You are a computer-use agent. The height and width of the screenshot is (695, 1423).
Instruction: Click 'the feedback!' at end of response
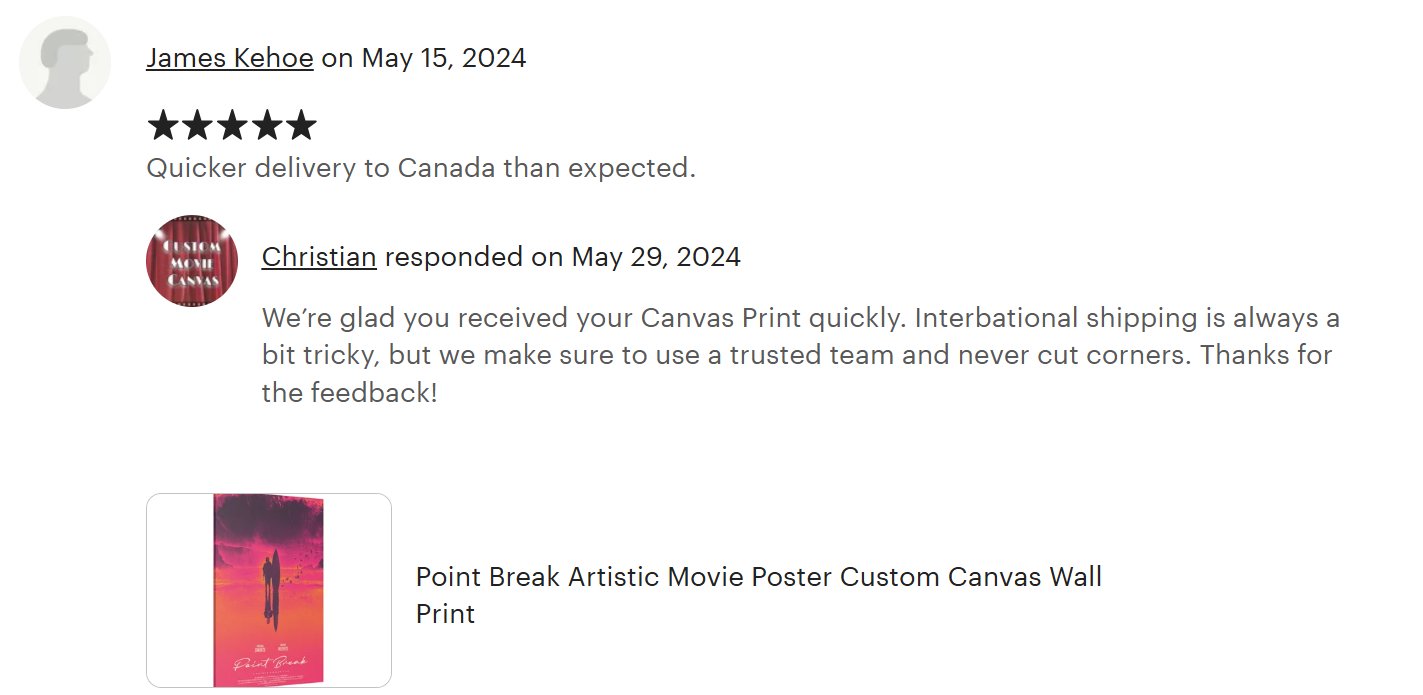pyautogui.click(x=349, y=393)
